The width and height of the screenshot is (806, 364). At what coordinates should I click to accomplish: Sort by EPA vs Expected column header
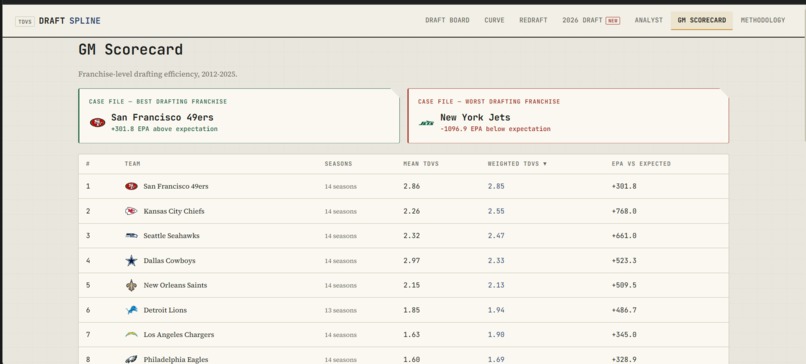coord(641,164)
